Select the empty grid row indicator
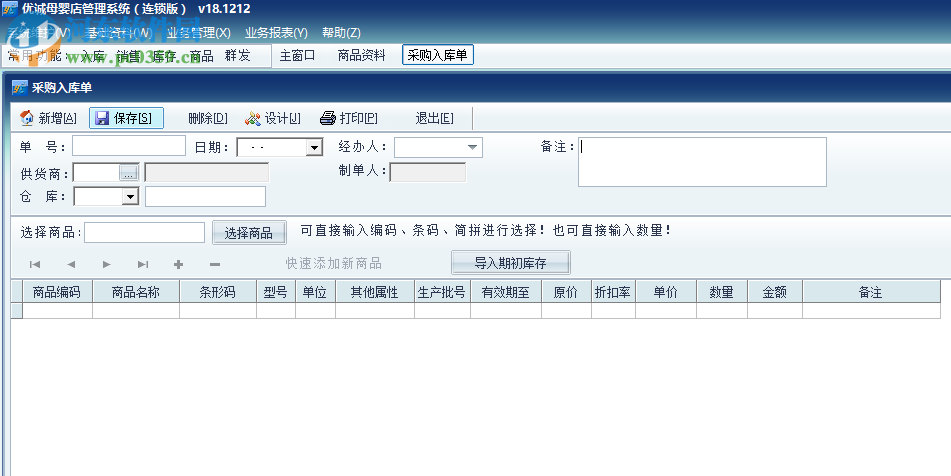This screenshot has height=476, width=951. pyautogui.click(x=16, y=310)
